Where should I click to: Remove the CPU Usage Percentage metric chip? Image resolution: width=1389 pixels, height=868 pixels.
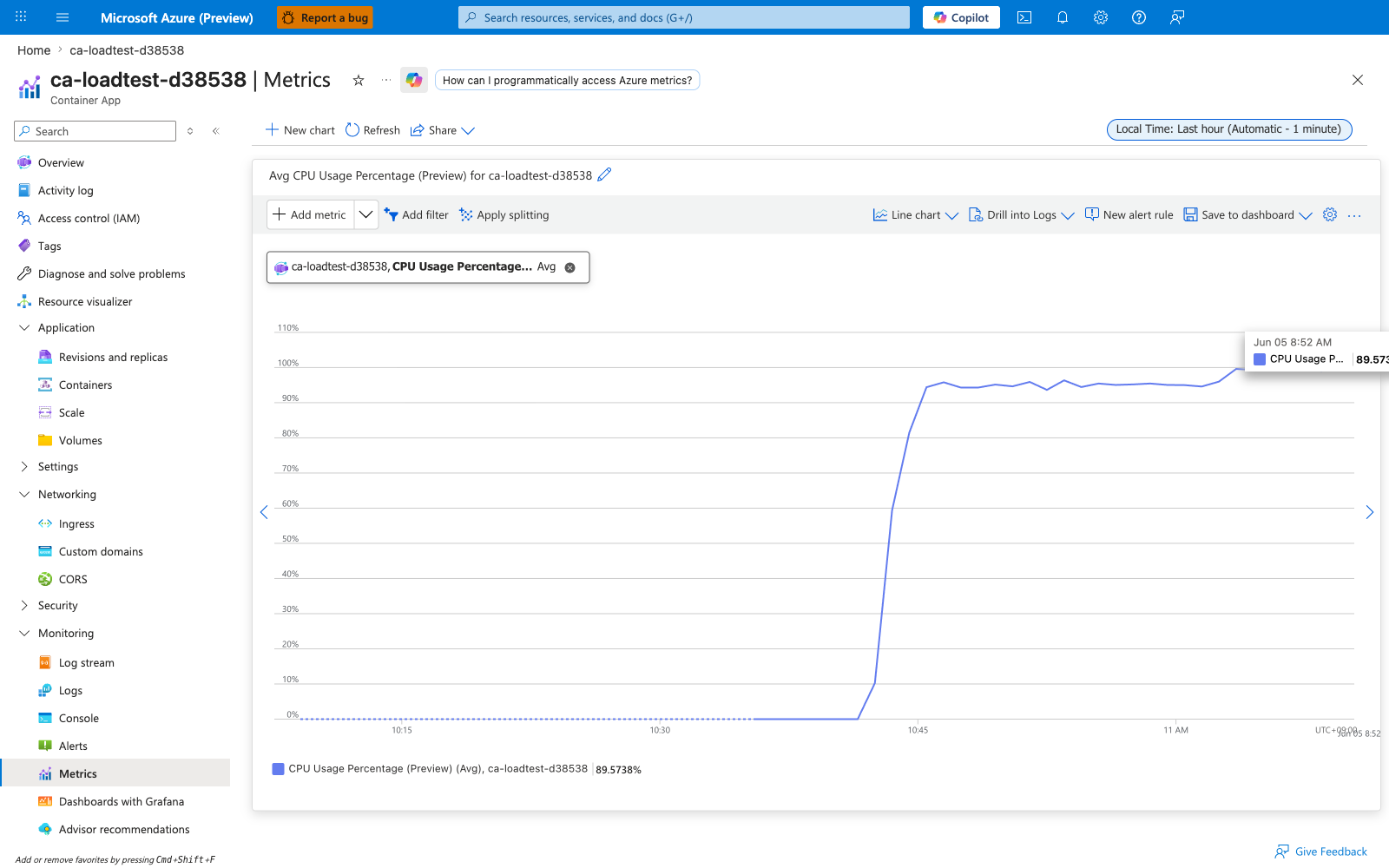click(570, 267)
